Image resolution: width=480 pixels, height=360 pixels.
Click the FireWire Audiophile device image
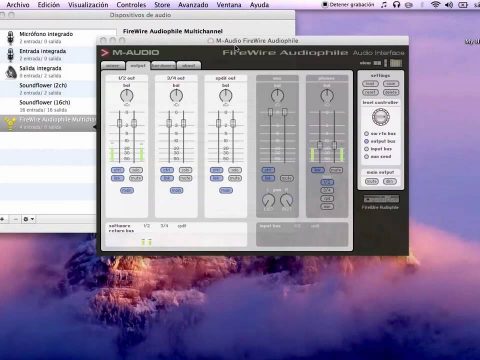click(x=381, y=199)
